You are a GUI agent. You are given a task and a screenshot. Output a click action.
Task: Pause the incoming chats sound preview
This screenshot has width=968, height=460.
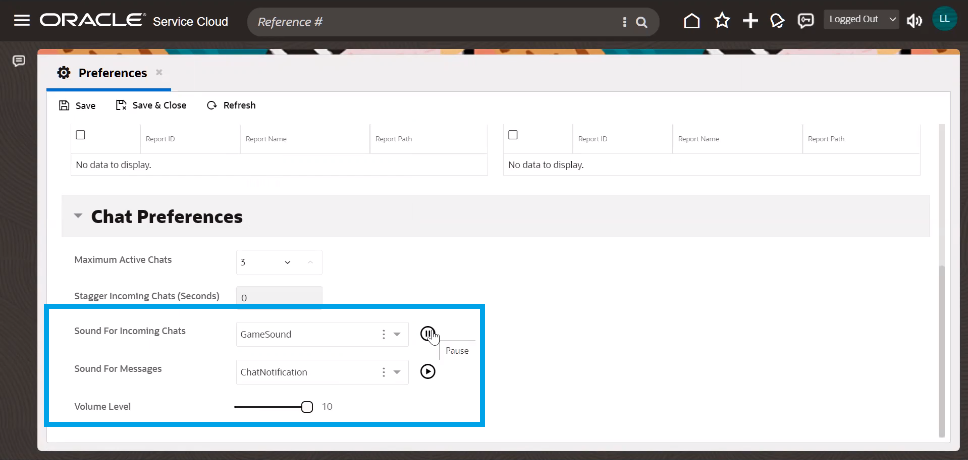coord(428,333)
